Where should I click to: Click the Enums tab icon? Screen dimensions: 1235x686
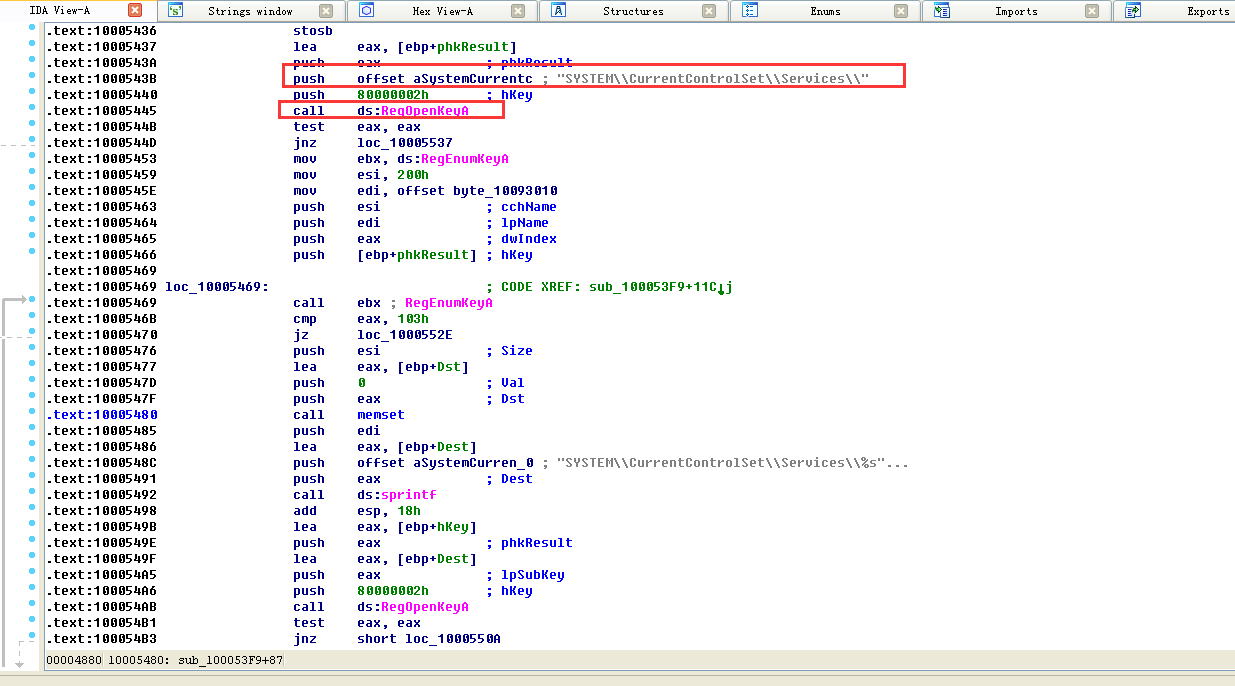pos(749,11)
